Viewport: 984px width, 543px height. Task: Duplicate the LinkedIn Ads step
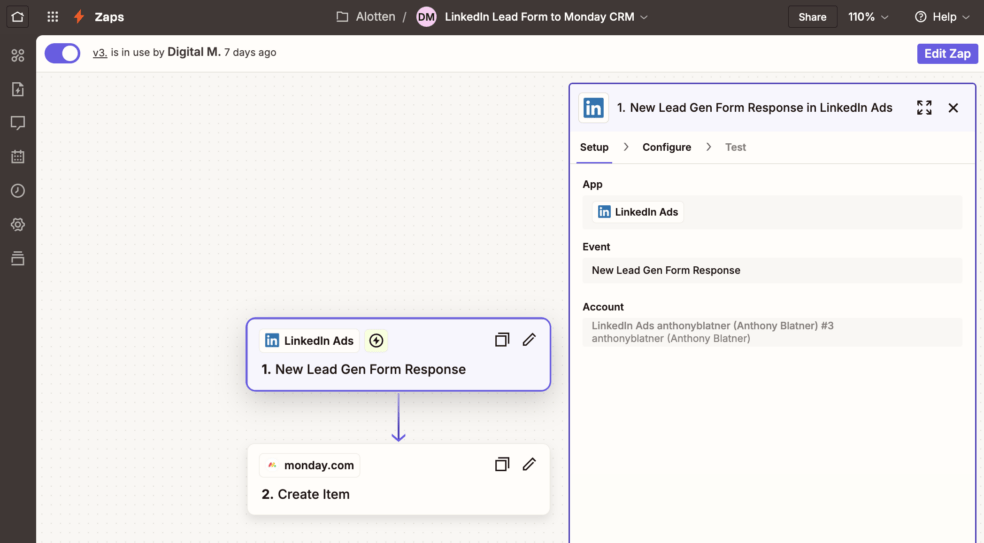click(x=501, y=340)
